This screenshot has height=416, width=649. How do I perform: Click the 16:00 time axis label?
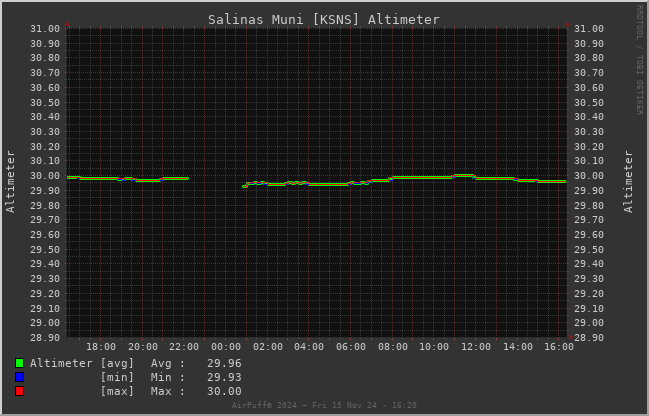click(559, 347)
